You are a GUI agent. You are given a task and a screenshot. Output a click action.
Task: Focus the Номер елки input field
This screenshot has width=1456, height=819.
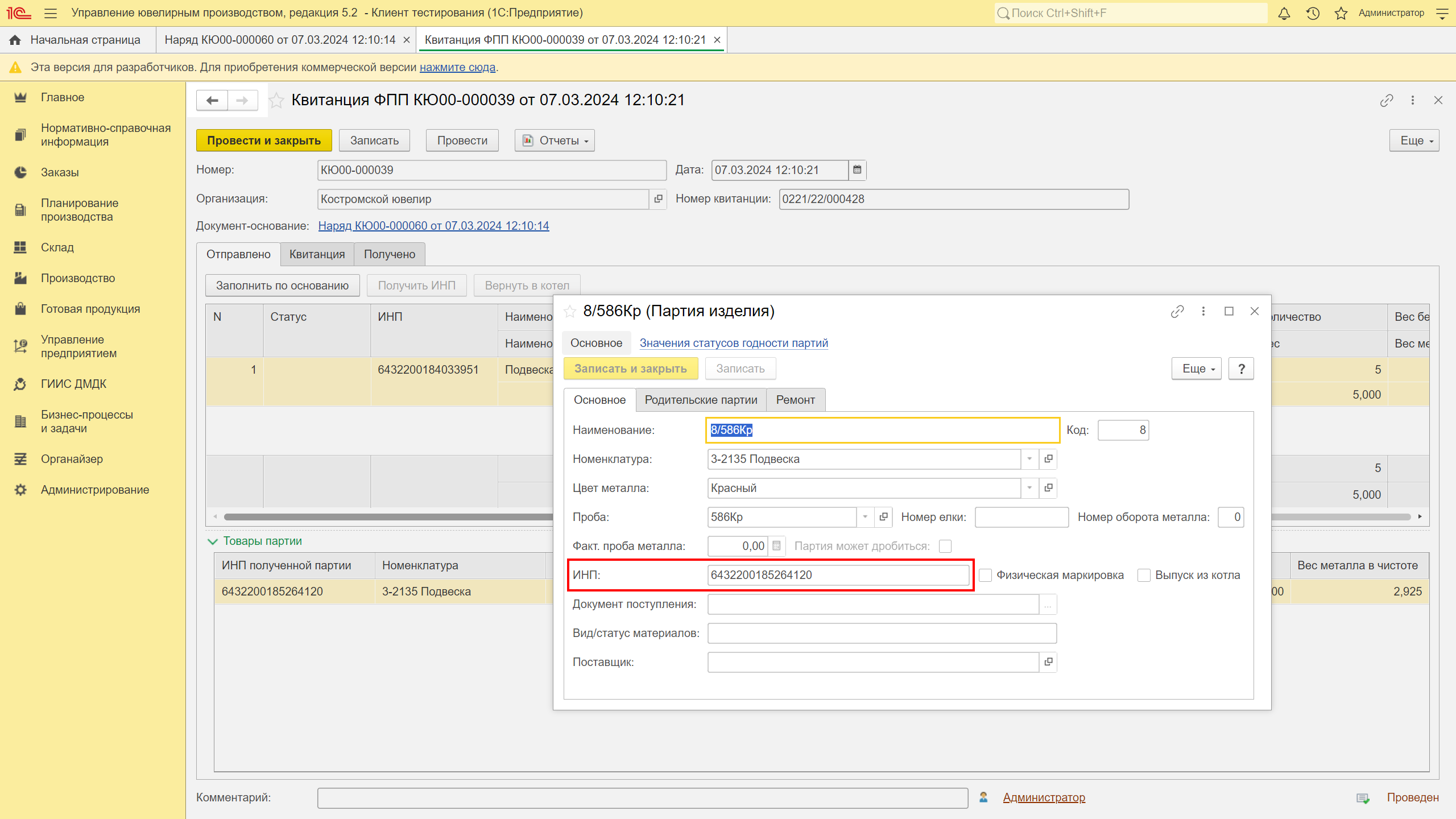pyautogui.click(x=1021, y=517)
